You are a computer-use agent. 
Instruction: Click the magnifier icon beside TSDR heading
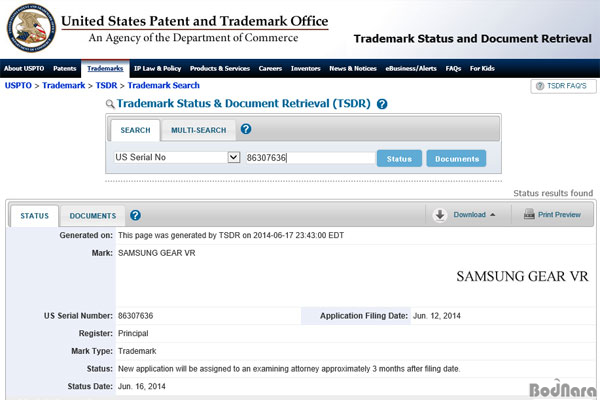pyautogui.click(x=110, y=104)
